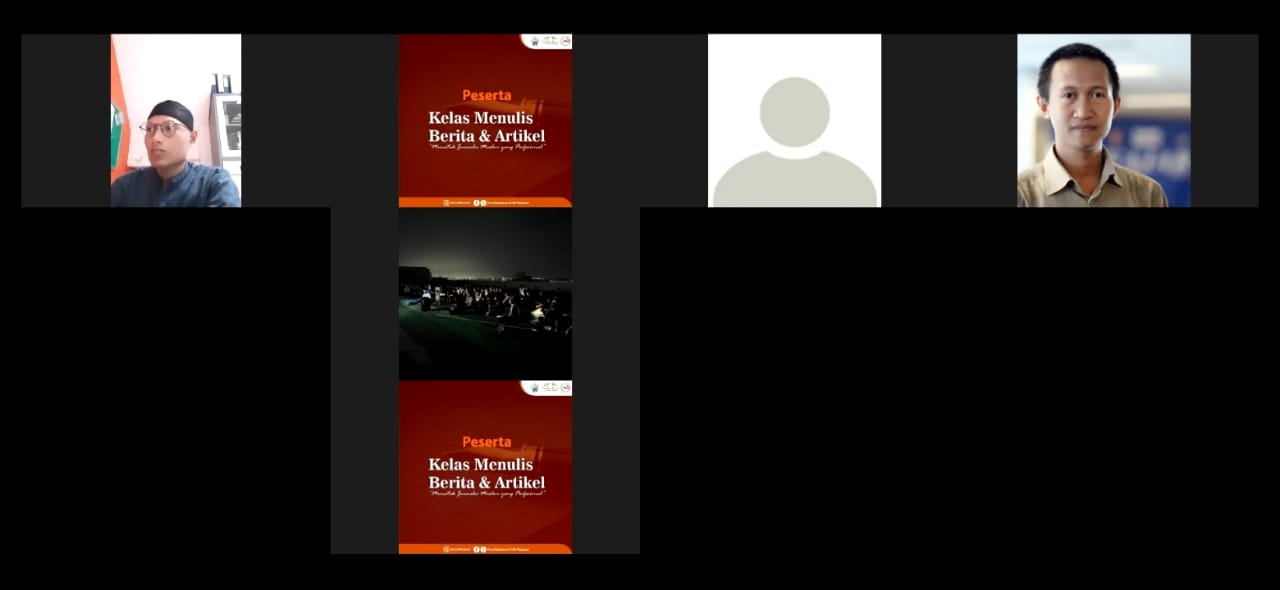
Task: Click the logo badge on the upper poster
Action: pos(546,41)
